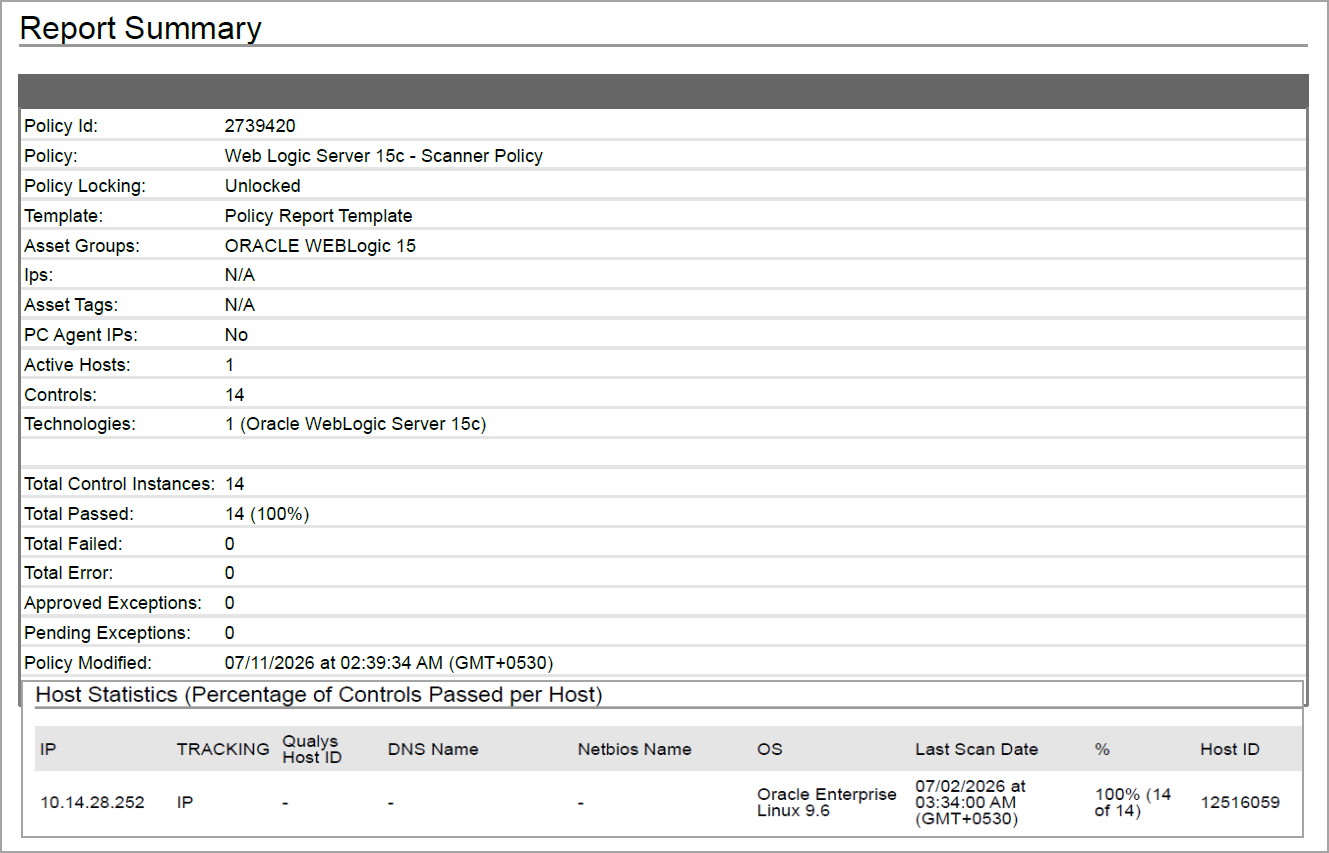
Task: Click the Total Failed value "0"
Action: pos(230,544)
